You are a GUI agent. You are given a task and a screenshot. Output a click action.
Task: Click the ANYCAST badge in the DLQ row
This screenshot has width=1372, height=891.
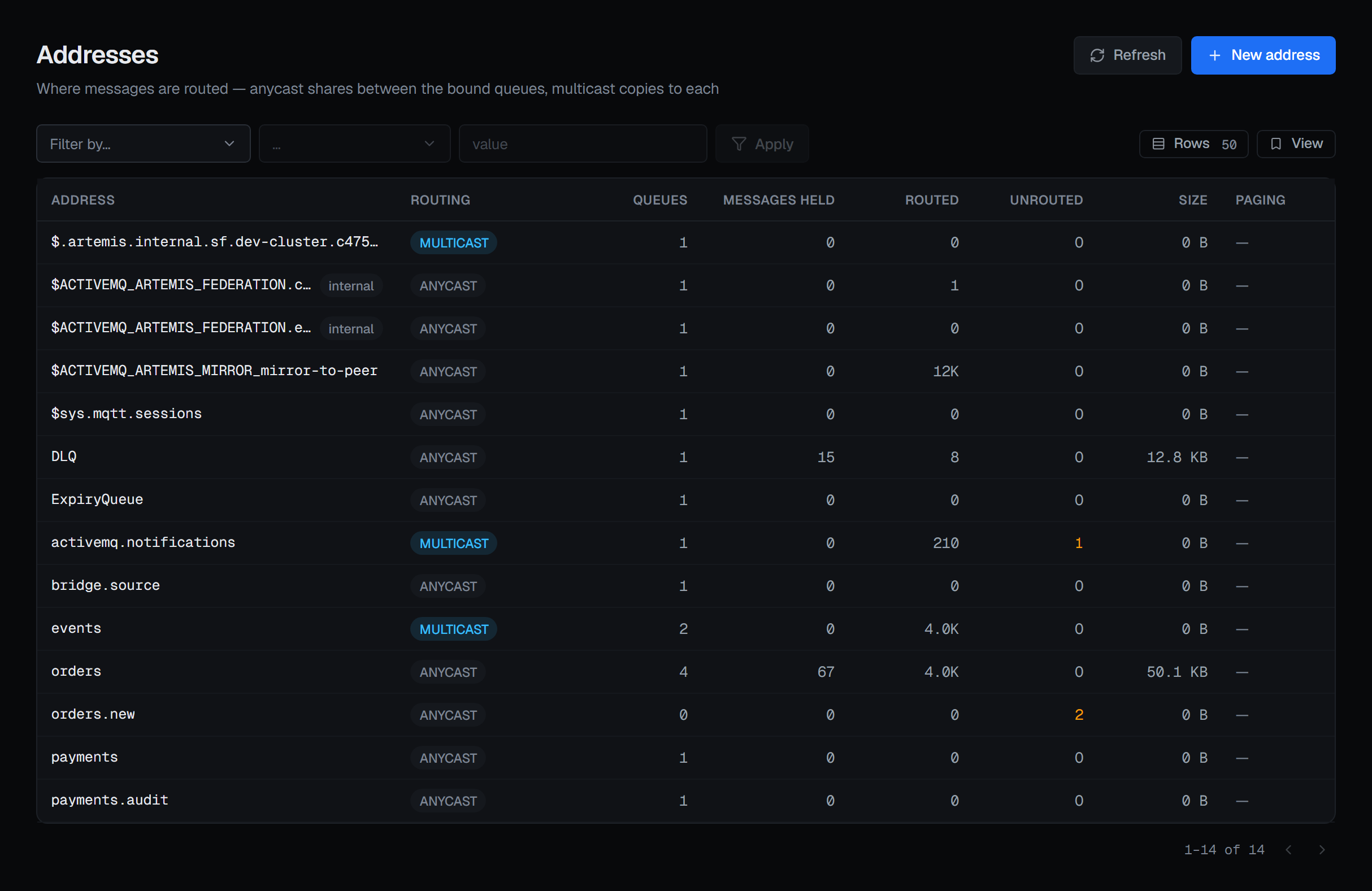[x=448, y=457]
